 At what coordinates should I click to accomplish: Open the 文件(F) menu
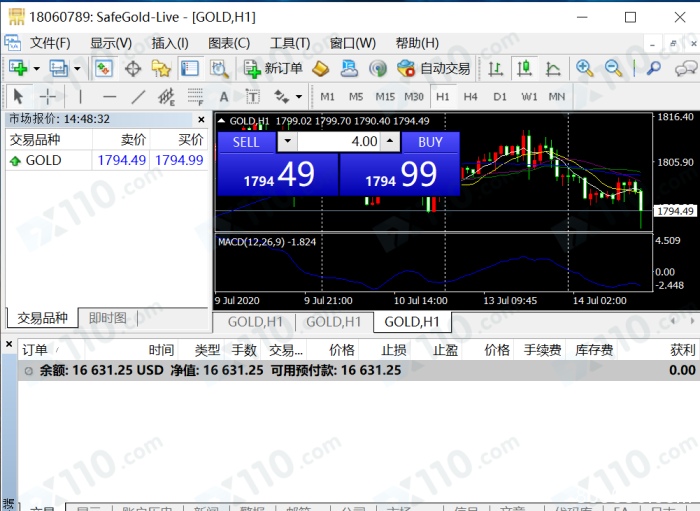click(50, 43)
